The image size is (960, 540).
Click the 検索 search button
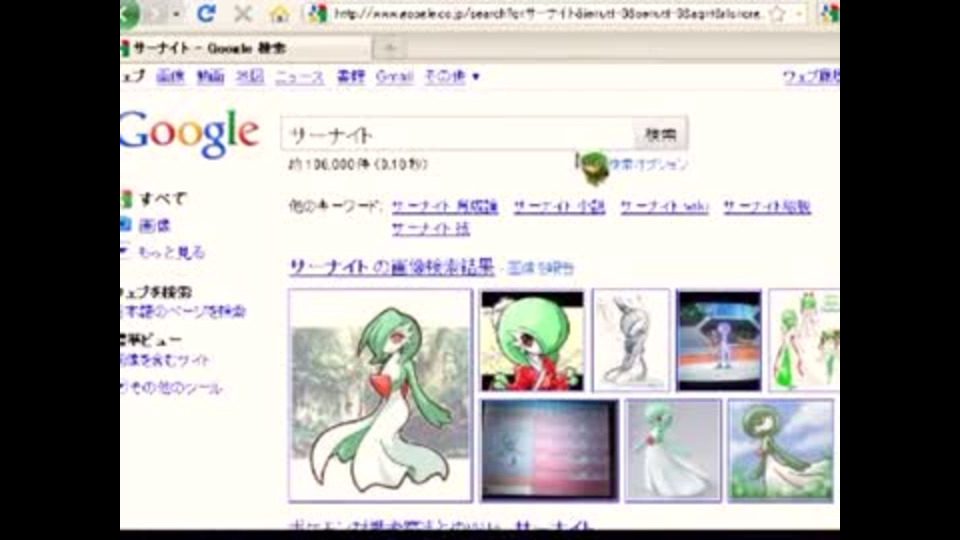click(661, 134)
